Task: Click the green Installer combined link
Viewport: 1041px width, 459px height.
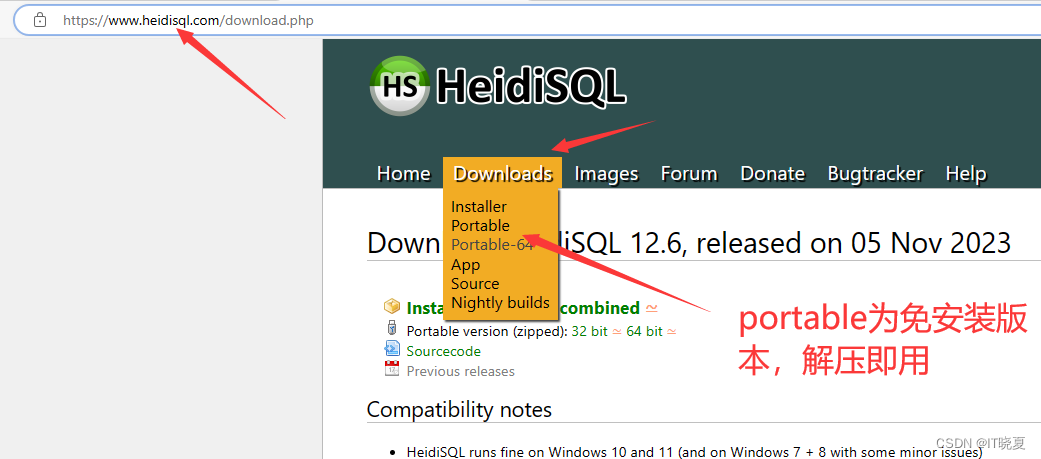Action: click(522, 308)
